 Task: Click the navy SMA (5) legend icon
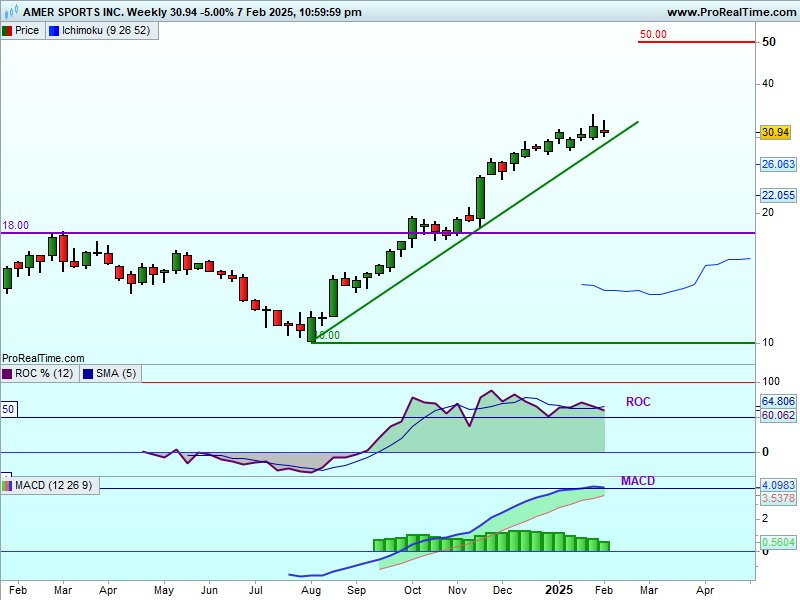click(87, 374)
